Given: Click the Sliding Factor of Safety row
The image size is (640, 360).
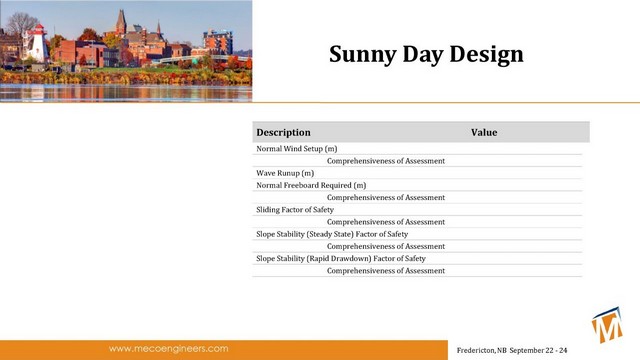Looking at the screenshot, I should (417, 210).
